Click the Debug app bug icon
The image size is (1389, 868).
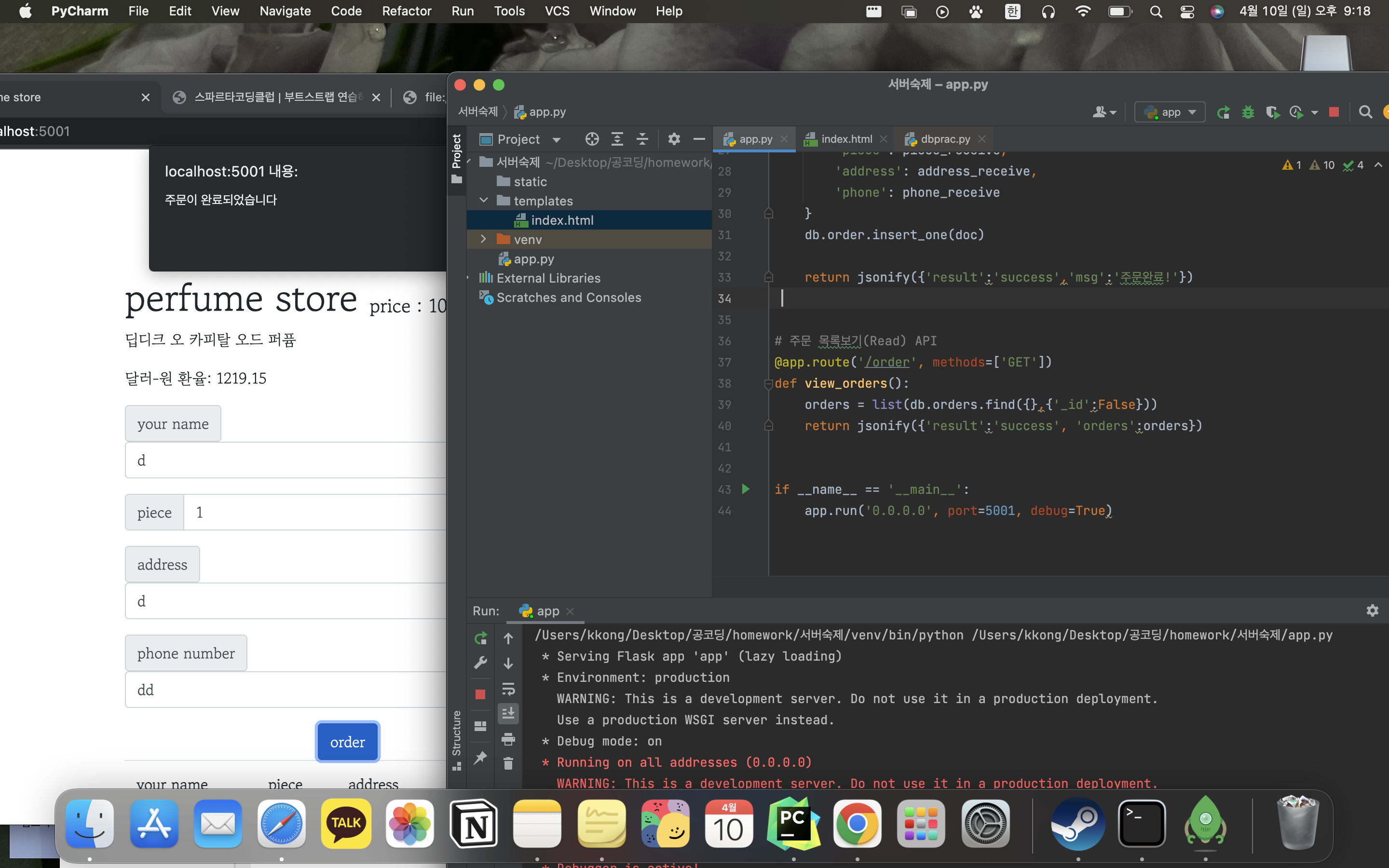(1248, 112)
